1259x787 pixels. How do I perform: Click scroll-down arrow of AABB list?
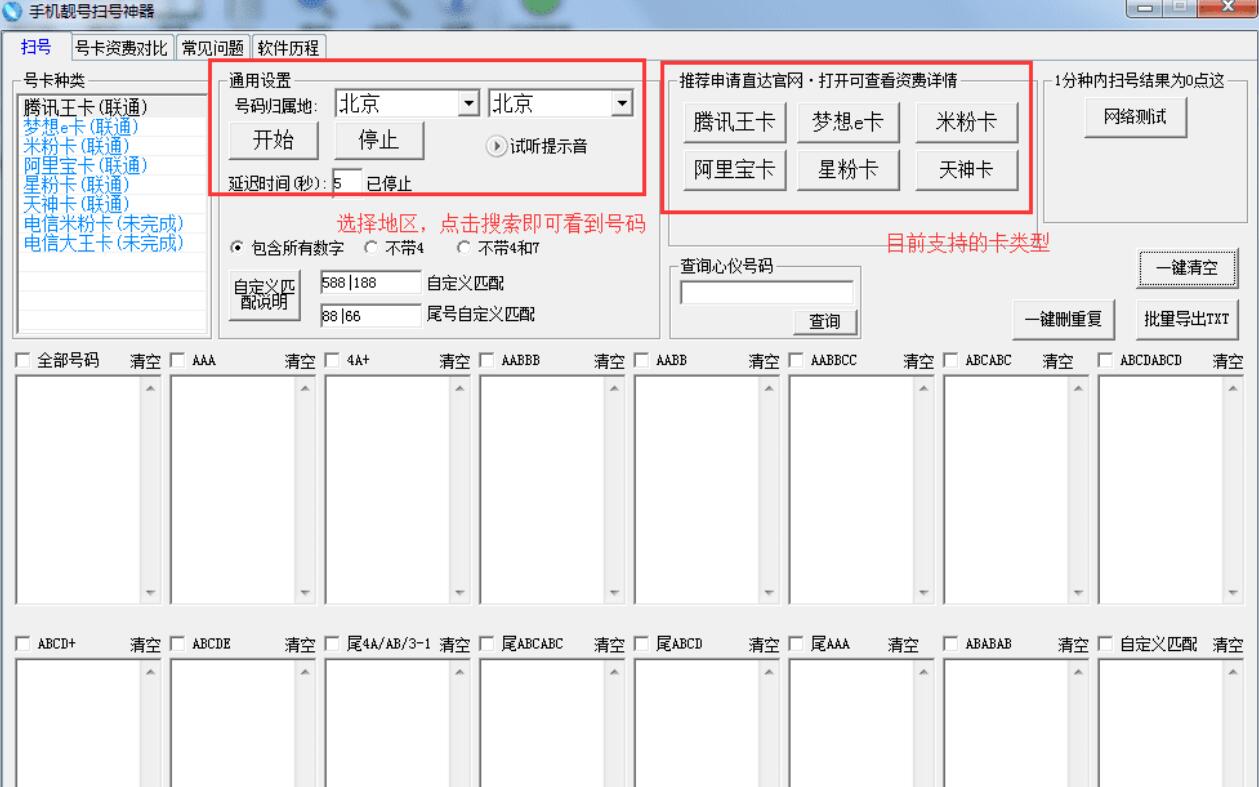(768, 592)
